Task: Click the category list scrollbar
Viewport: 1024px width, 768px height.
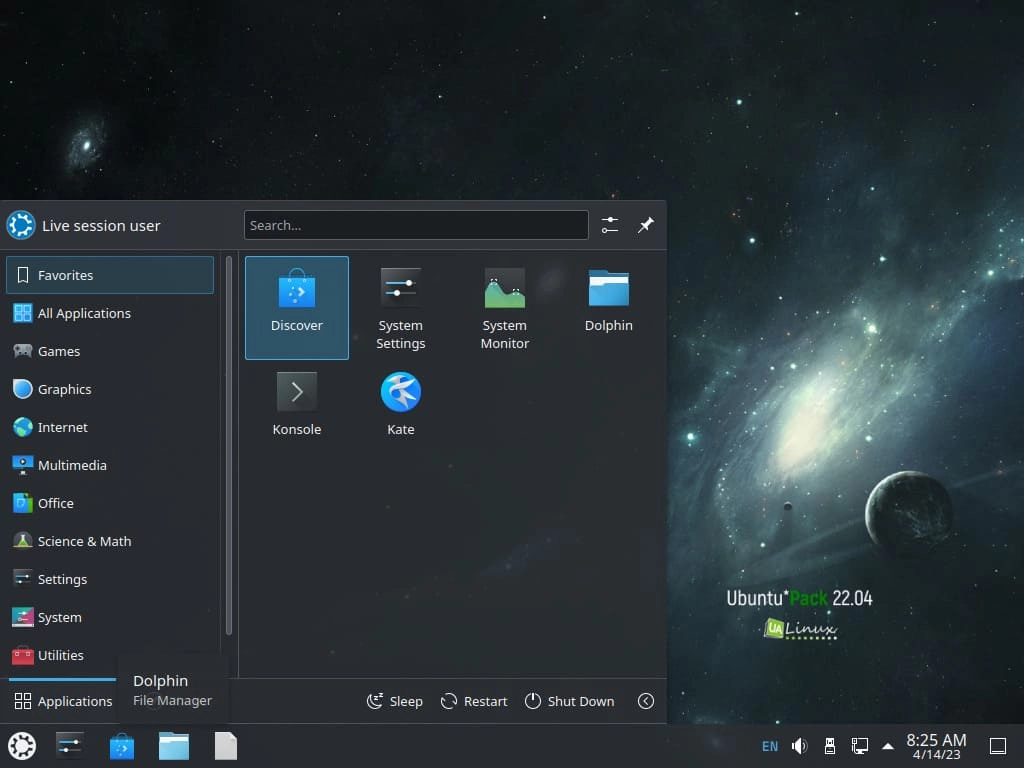Action: coord(229,445)
